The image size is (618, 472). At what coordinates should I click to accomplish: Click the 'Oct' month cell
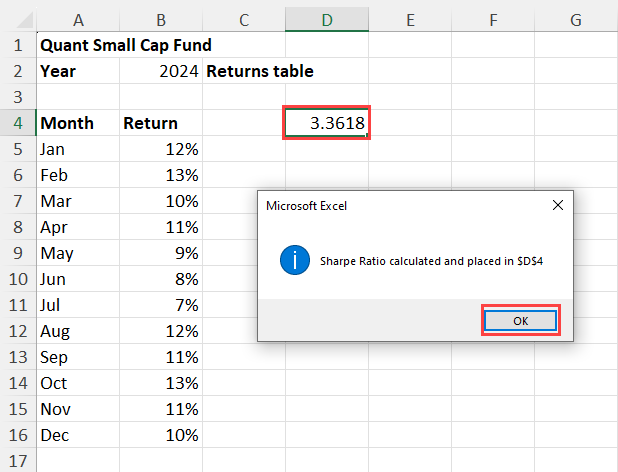pyautogui.click(x=78, y=383)
